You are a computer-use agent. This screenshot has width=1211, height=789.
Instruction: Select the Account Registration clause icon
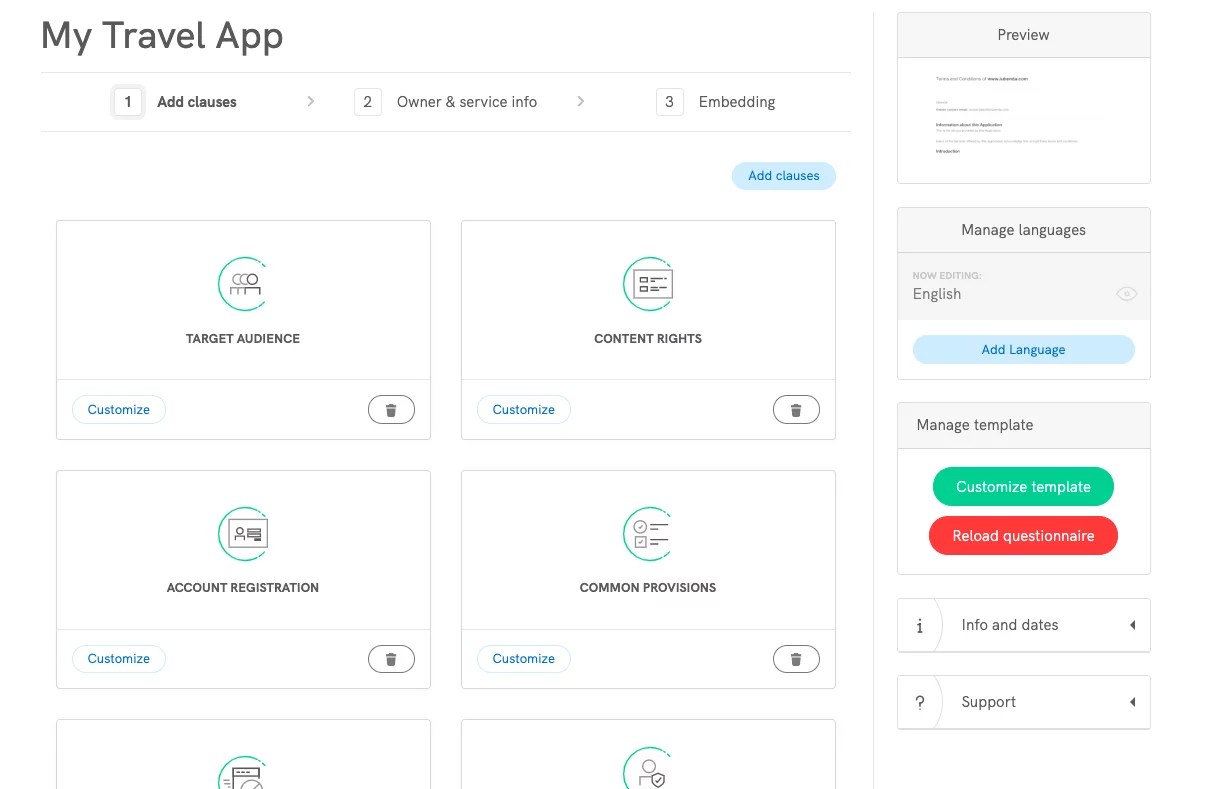coord(243,533)
